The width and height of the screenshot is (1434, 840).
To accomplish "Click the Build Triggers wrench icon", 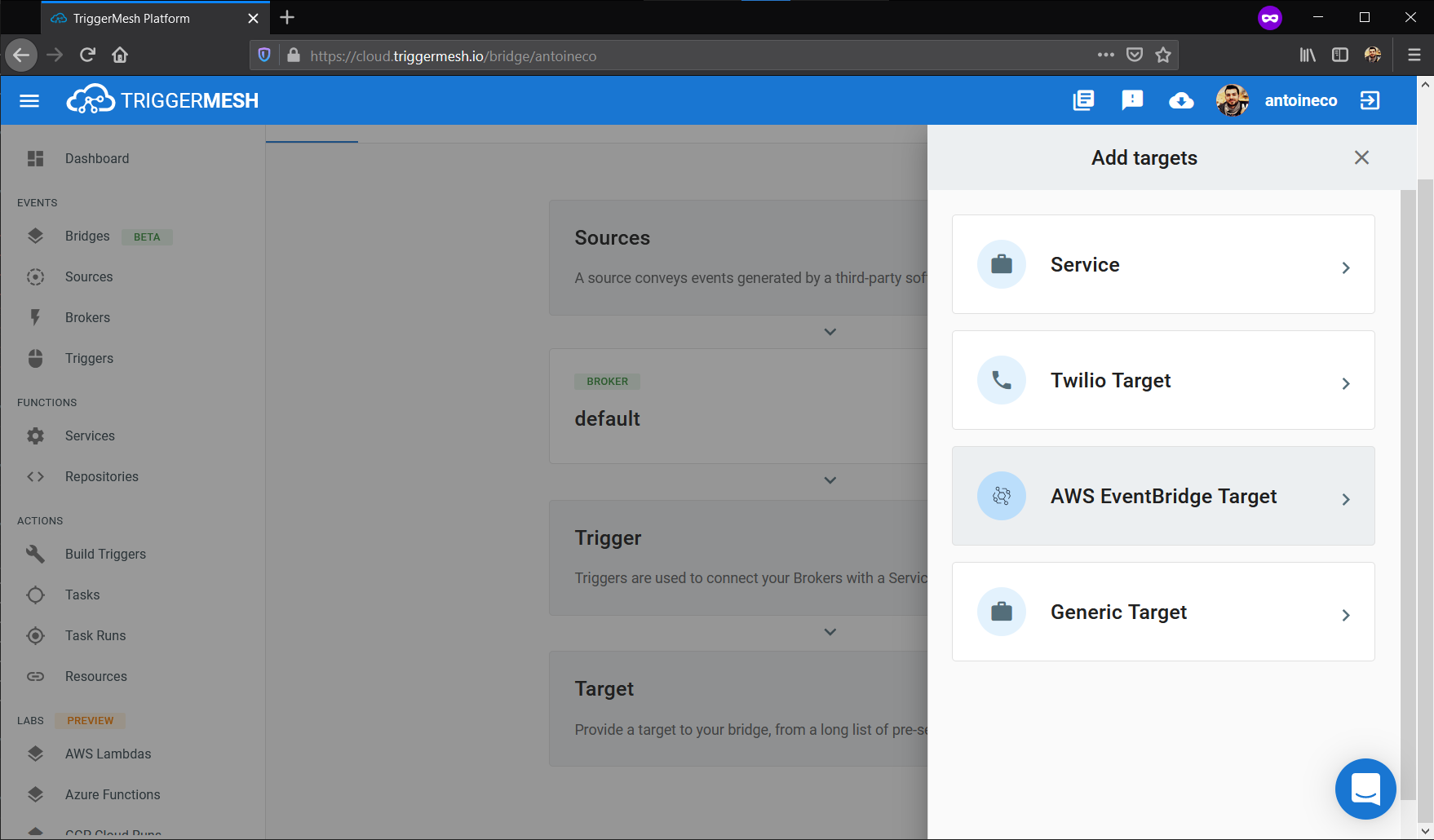I will point(35,554).
